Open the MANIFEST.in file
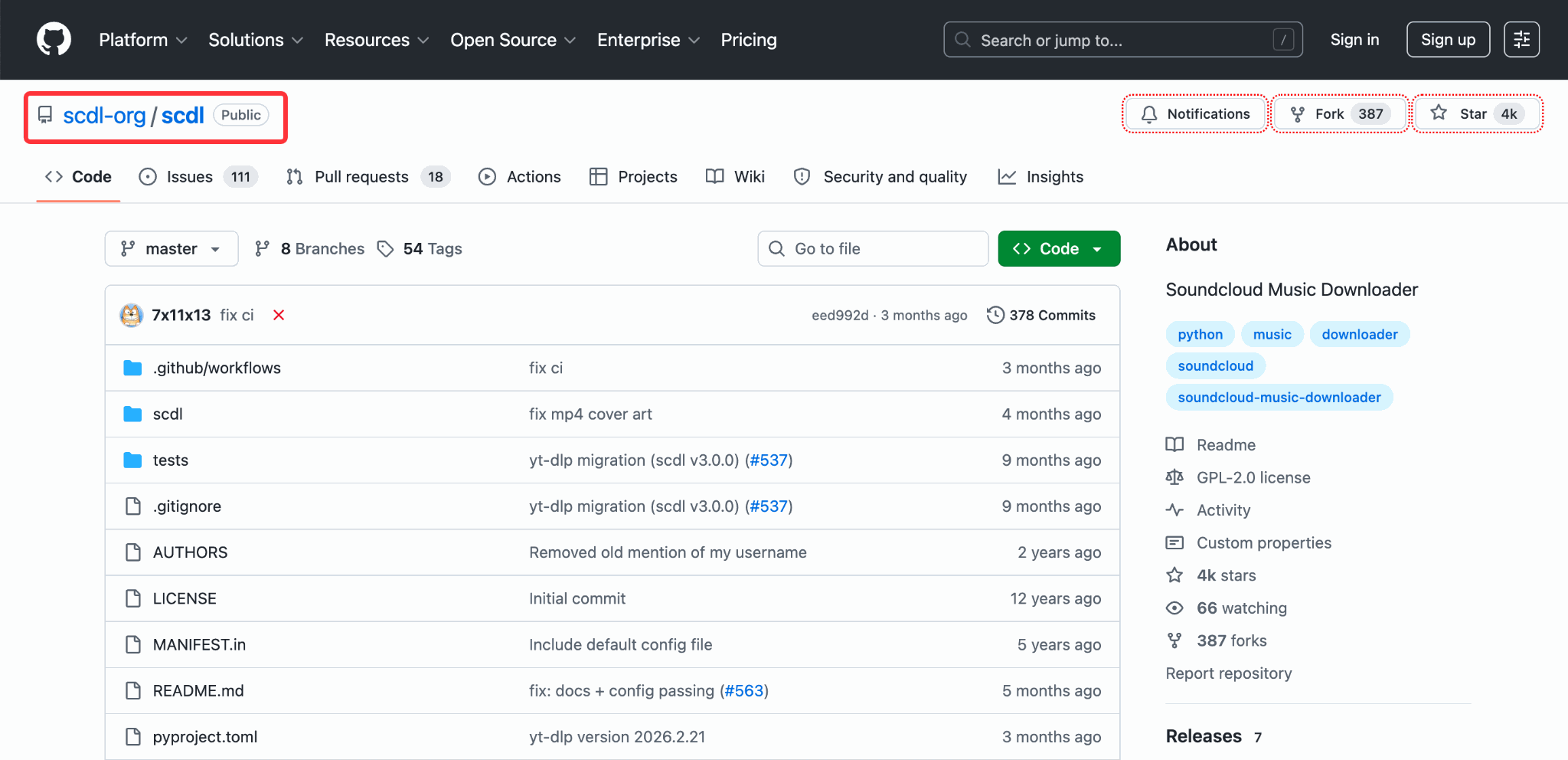This screenshot has height=760, width=1568. (199, 644)
